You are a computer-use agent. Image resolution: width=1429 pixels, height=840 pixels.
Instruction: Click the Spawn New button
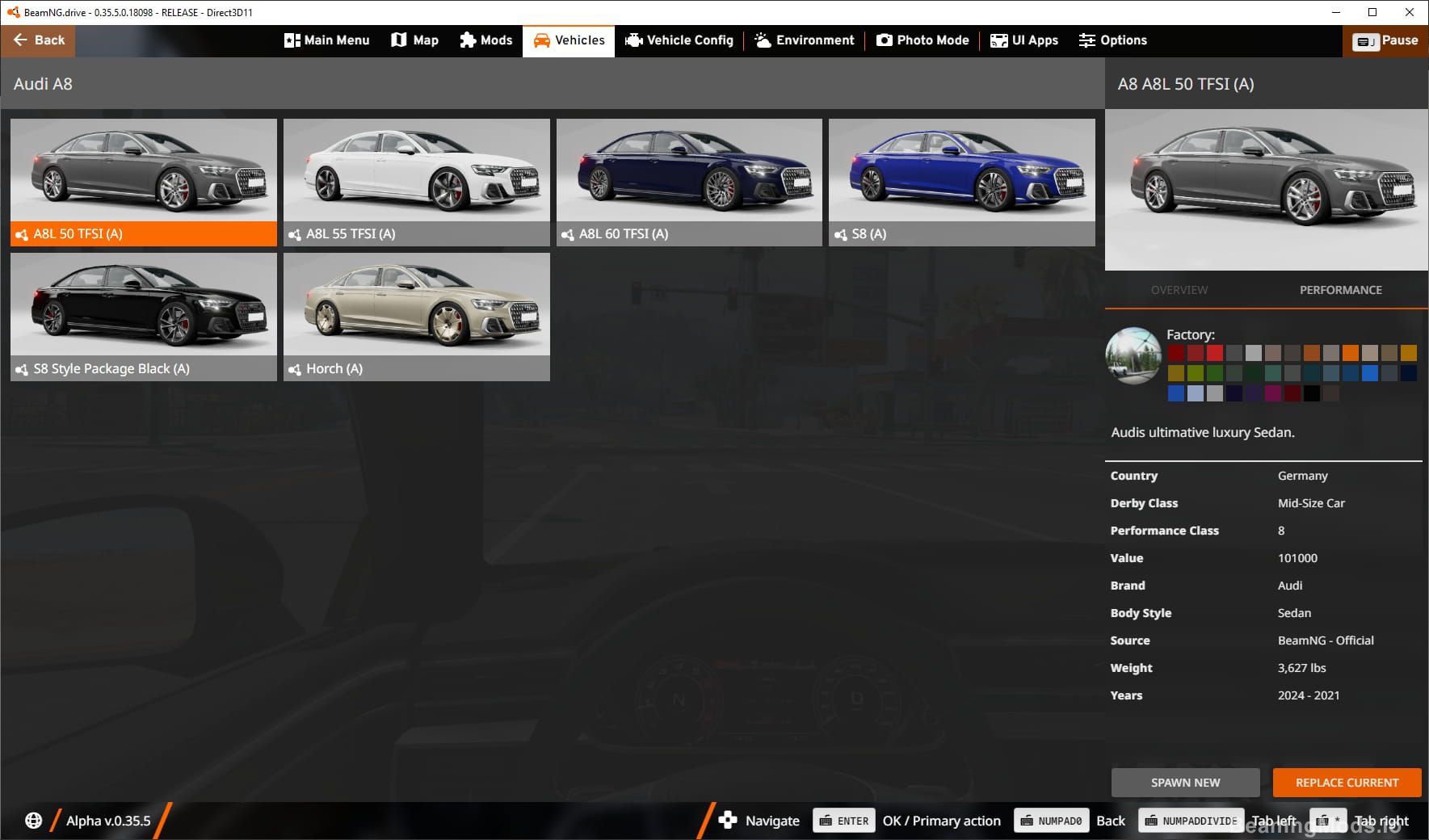pyautogui.click(x=1185, y=783)
